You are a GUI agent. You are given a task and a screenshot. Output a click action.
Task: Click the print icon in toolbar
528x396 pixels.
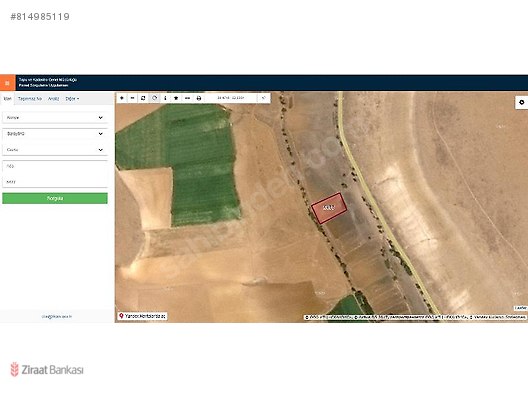[199, 98]
